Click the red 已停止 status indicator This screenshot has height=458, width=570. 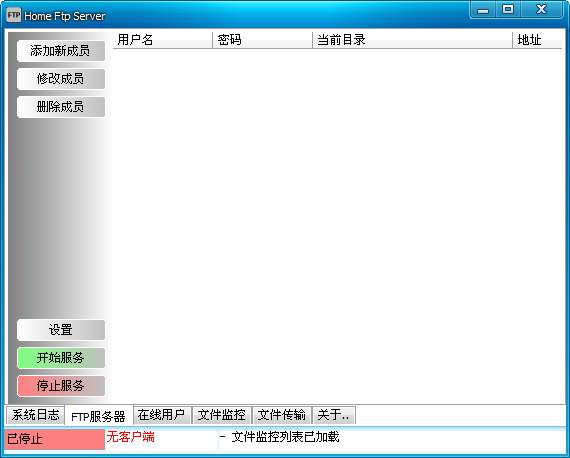pos(55,439)
